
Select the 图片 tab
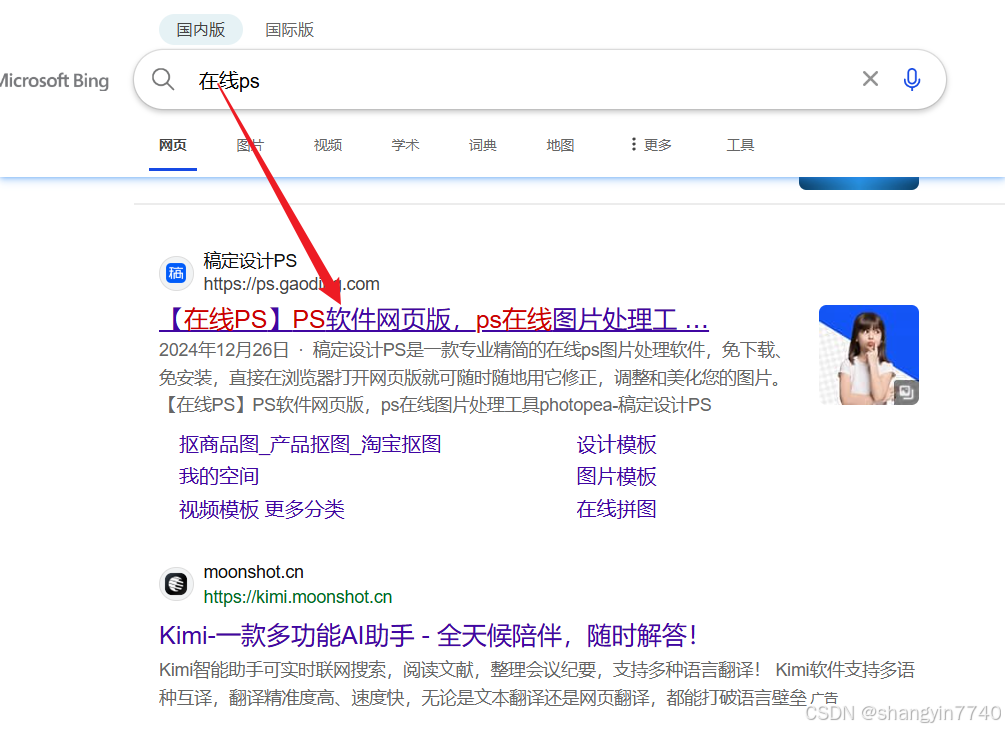[250, 145]
